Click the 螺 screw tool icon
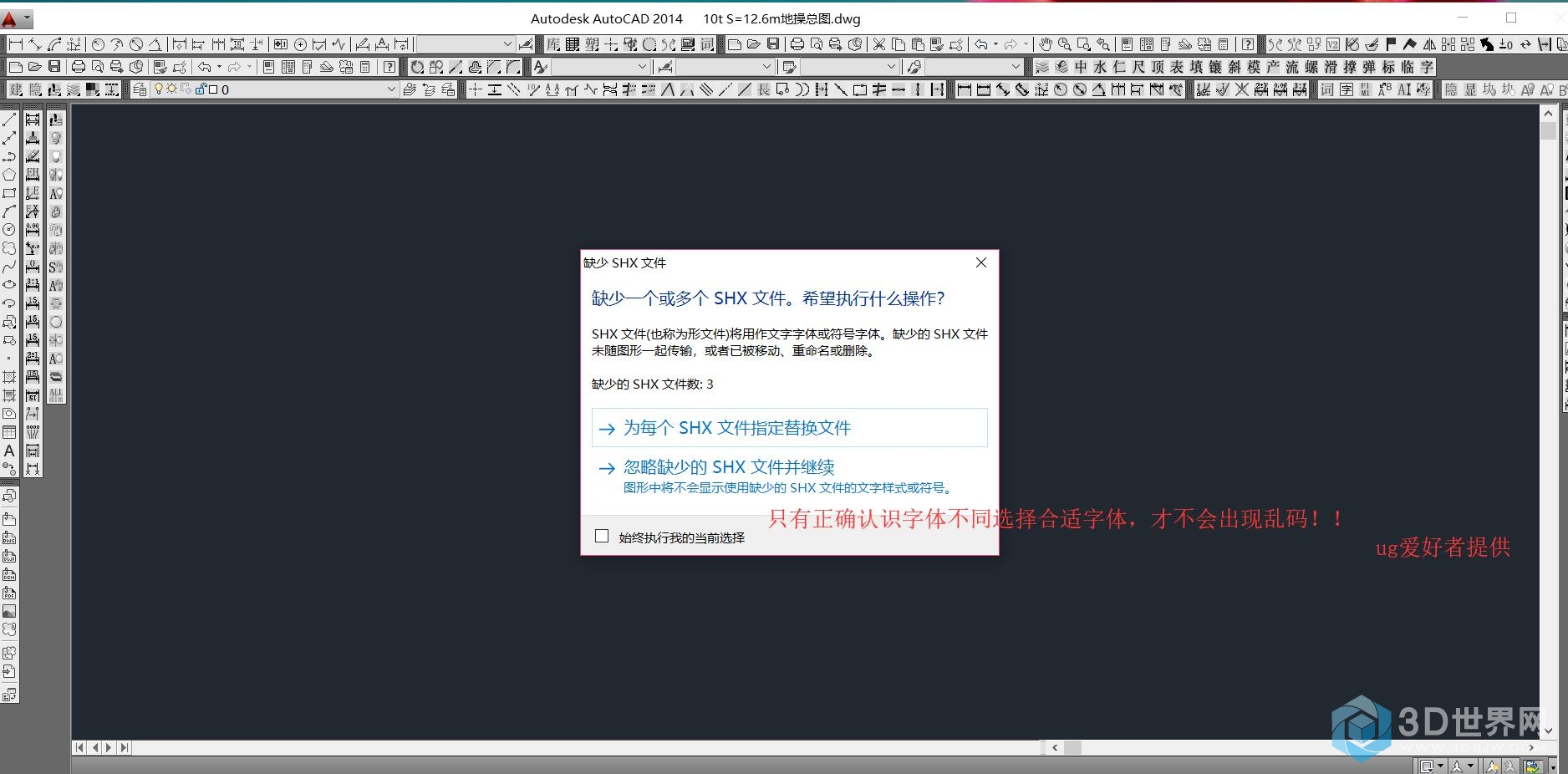 point(1311,67)
